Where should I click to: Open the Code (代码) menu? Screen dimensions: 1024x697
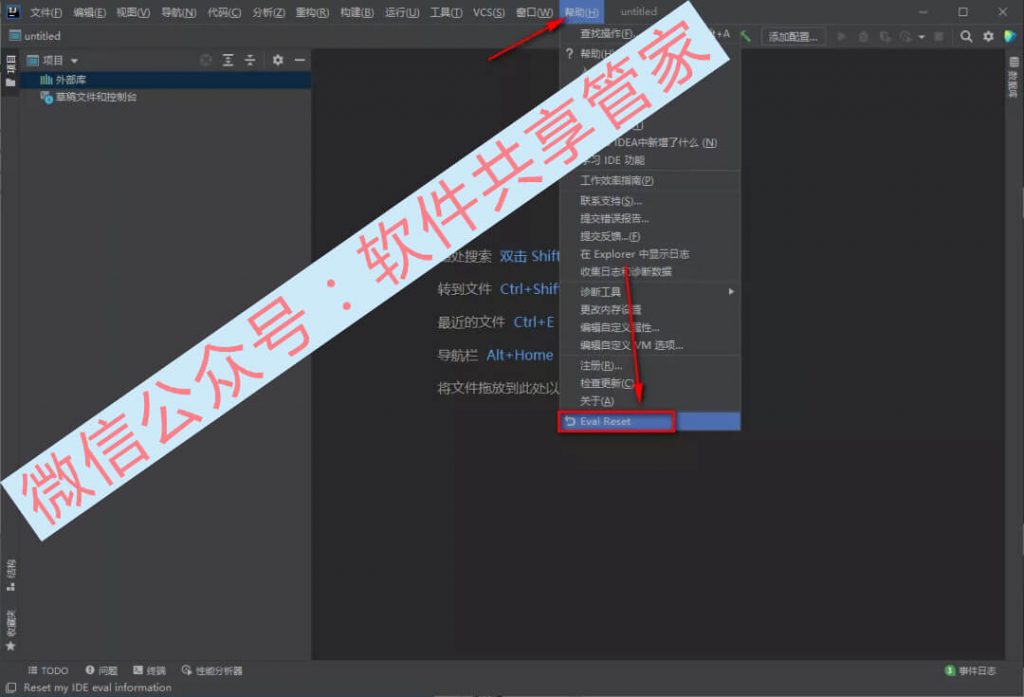point(224,12)
